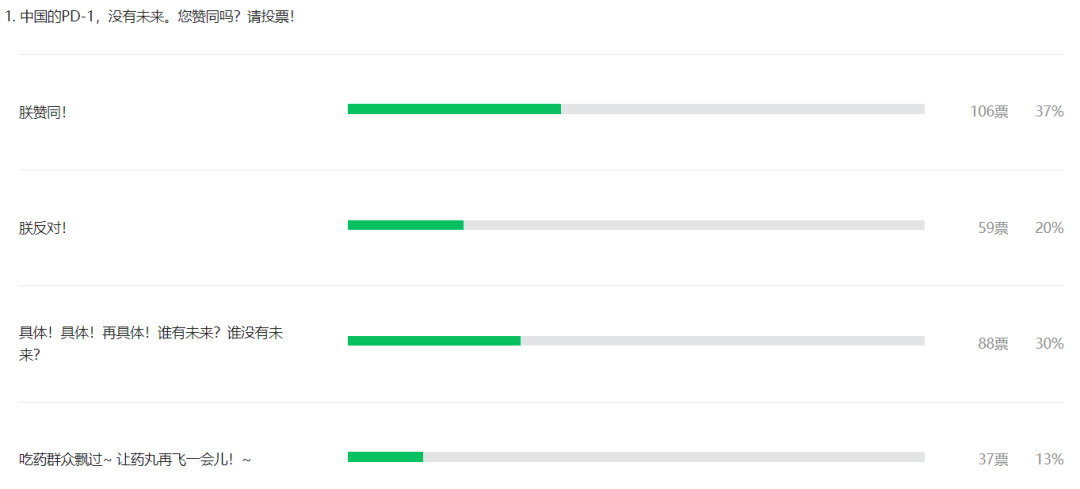Click the 37% percentage label
This screenshot has width=1080, height=489.
pyautogui.click(x=1049, y=112)
